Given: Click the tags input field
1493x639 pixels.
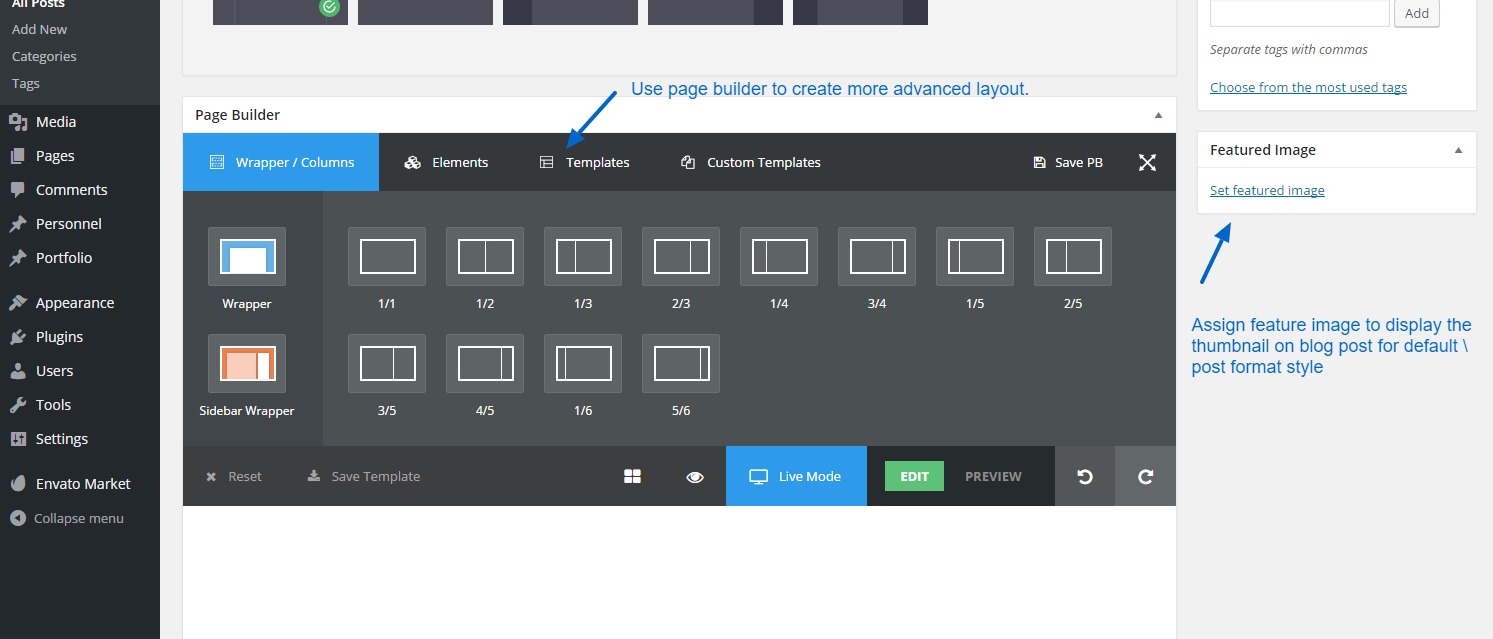Looking at the screenshot, I should click(1299, 13).
